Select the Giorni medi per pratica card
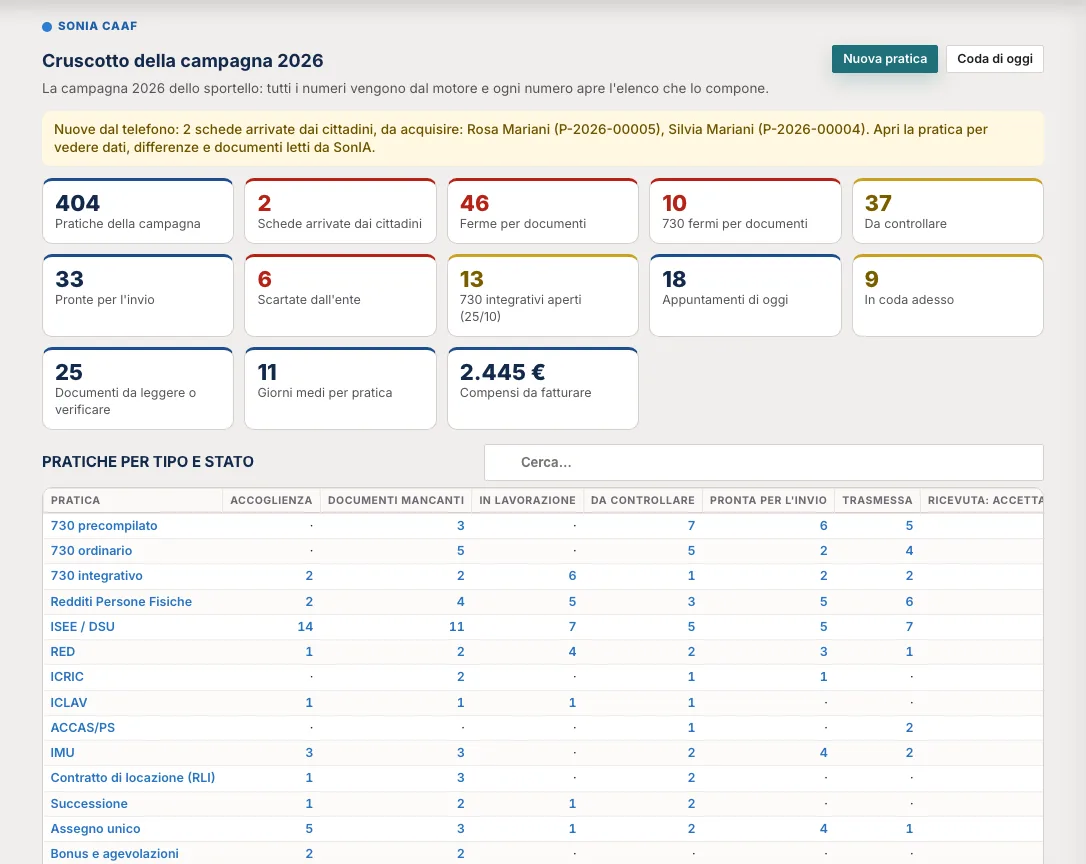The image size is (1086, 864). click(x=340, y=389)
